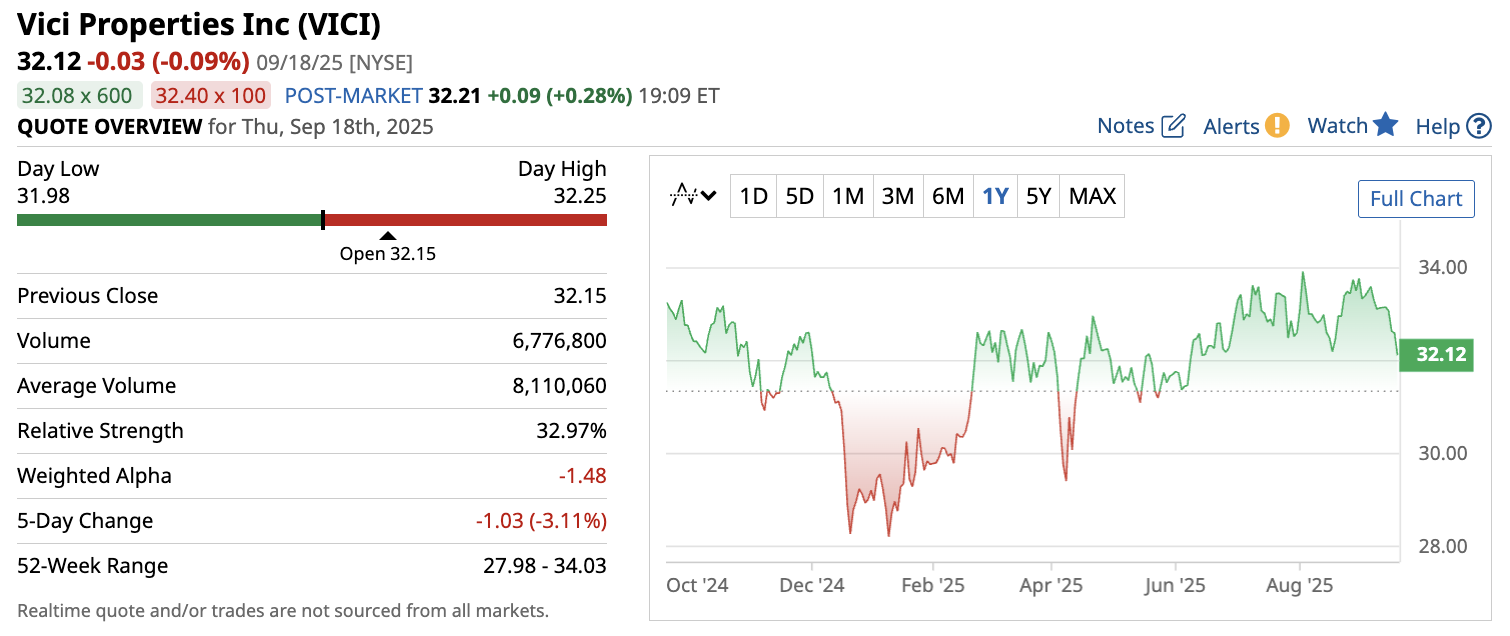The height and width of the screenshot is (636, 1510).
Task: Click the Alerts link text
Action: [x=1231, y=126]
